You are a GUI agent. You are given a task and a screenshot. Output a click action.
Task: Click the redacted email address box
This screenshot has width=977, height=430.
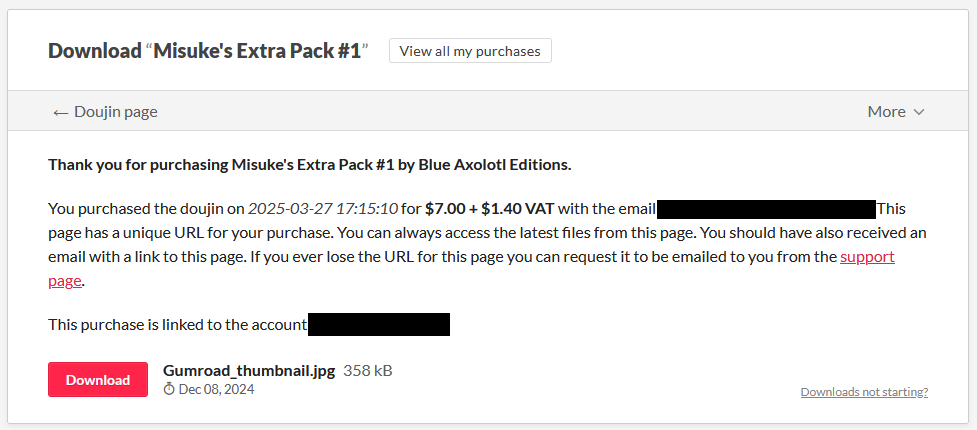pos(766,209)
